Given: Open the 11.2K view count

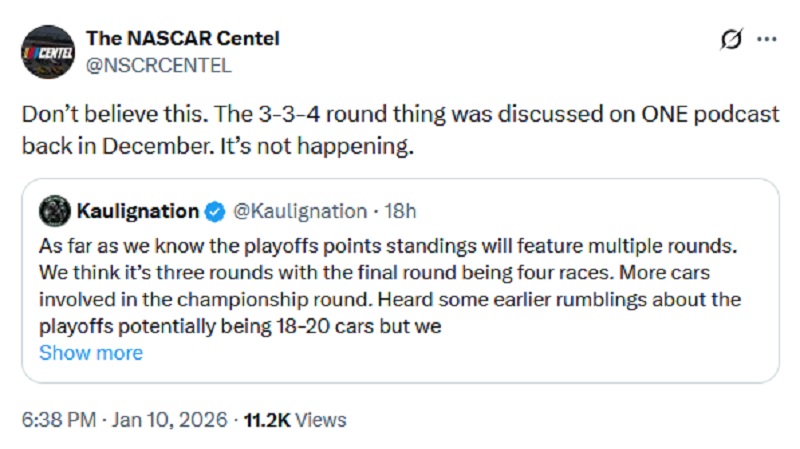Looking at the screenshot, I should pos(265,420).
